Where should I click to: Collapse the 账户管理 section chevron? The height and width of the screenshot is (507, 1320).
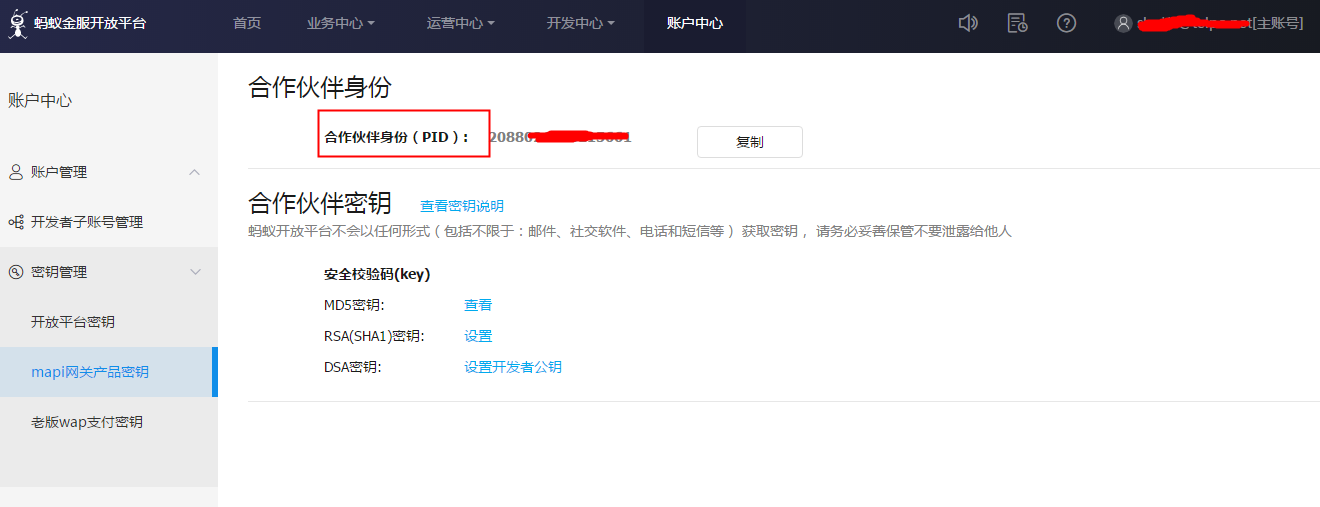(195, 172)
